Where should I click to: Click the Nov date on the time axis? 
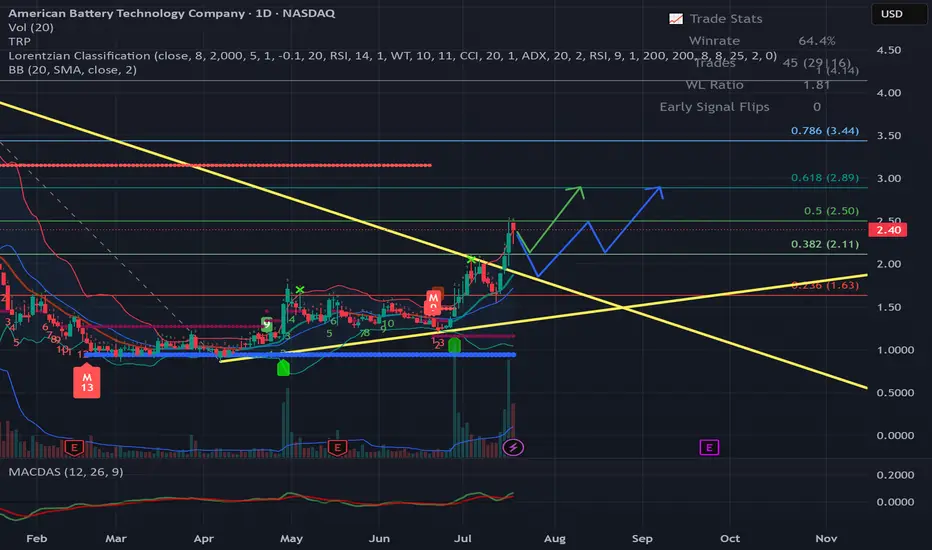pos(826,539)
